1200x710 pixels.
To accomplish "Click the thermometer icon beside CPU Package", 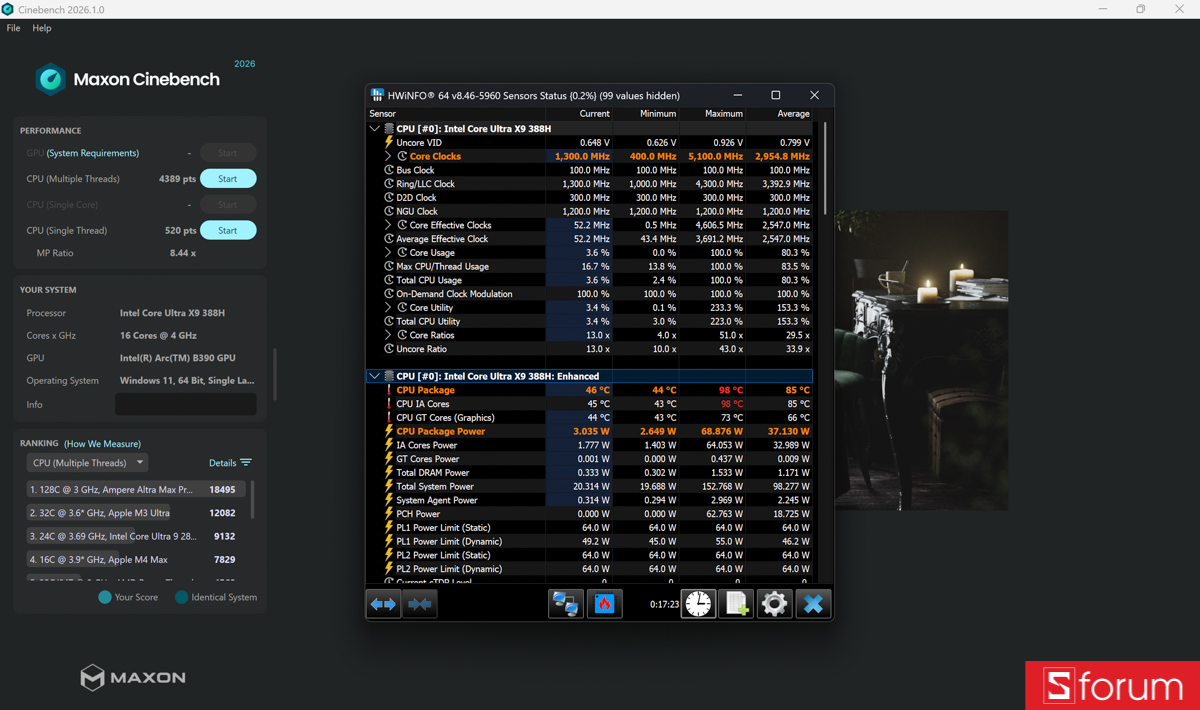I will [x=389, y=390].
